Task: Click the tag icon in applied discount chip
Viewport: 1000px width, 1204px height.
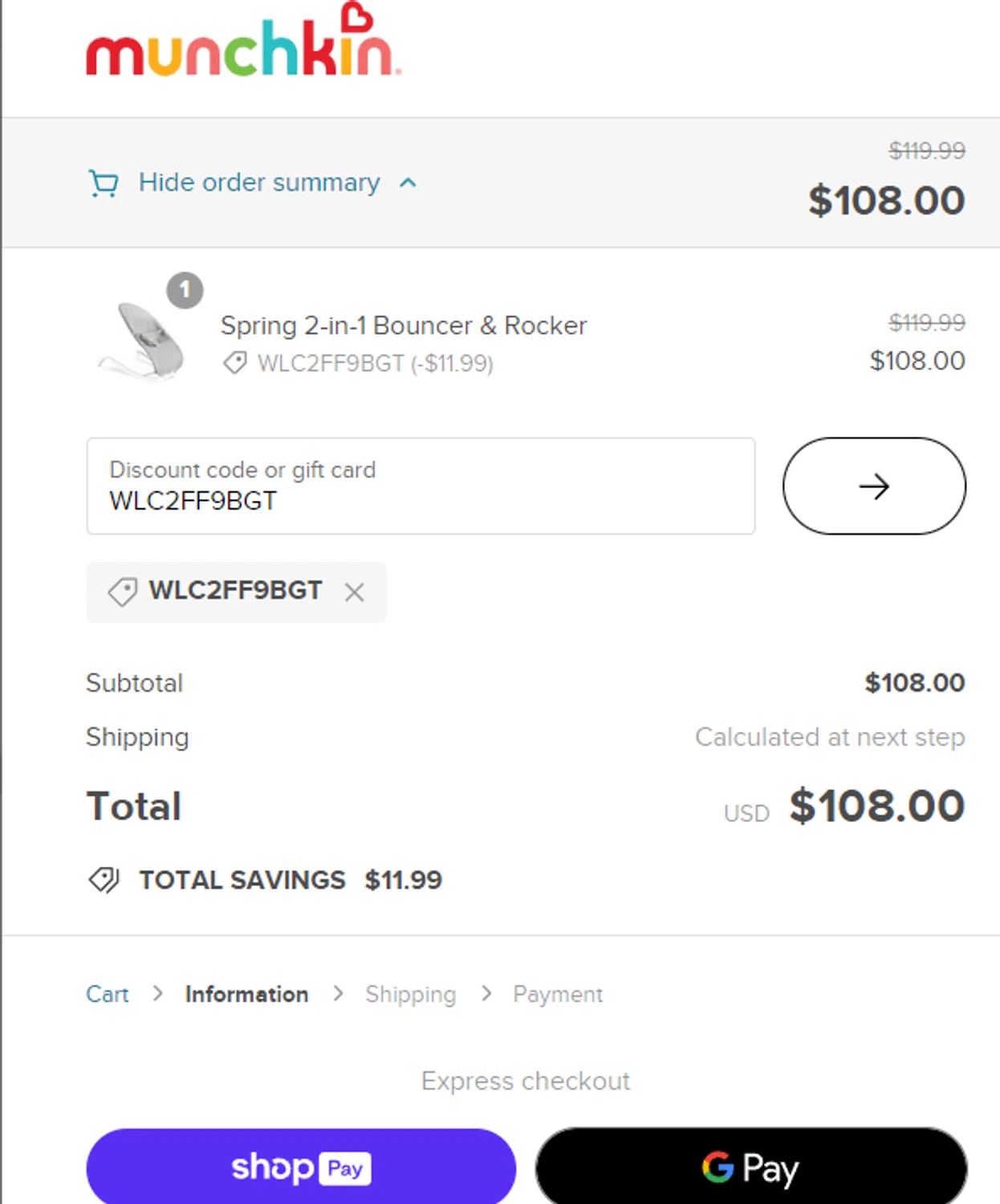Action: (x=123, y=592)
